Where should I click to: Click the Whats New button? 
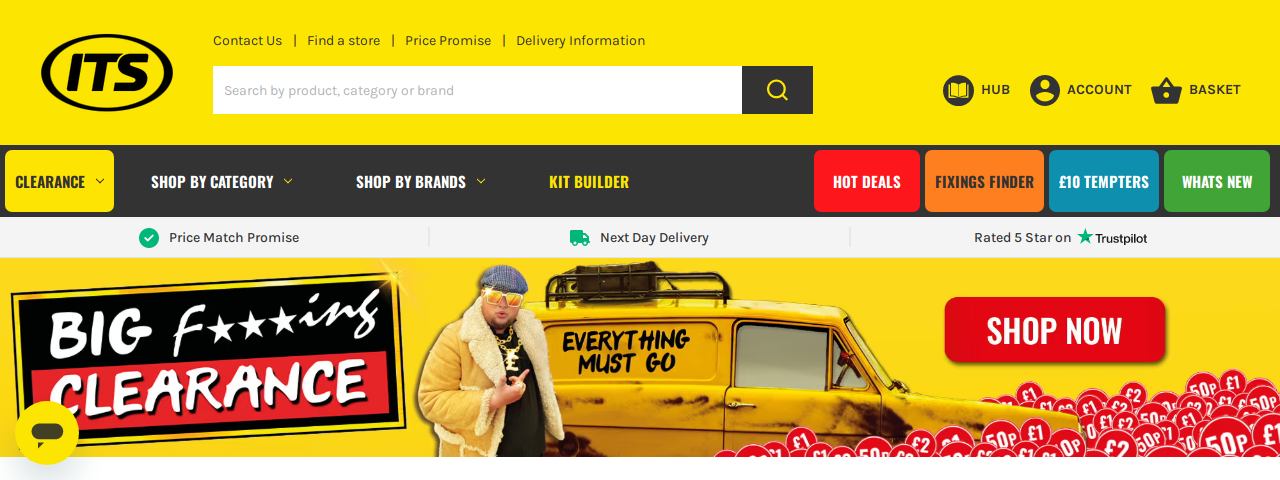point(1217,181)
